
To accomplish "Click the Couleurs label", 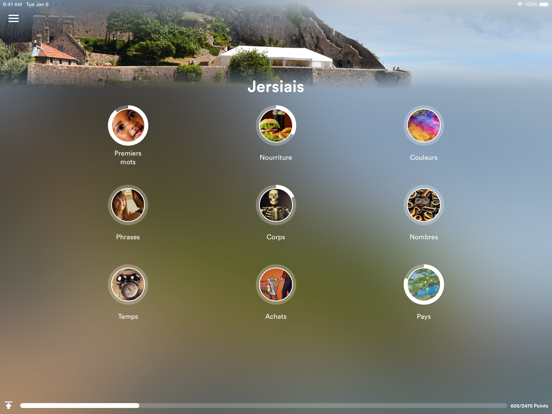I will pyautogui.click(x=424, y=157).
